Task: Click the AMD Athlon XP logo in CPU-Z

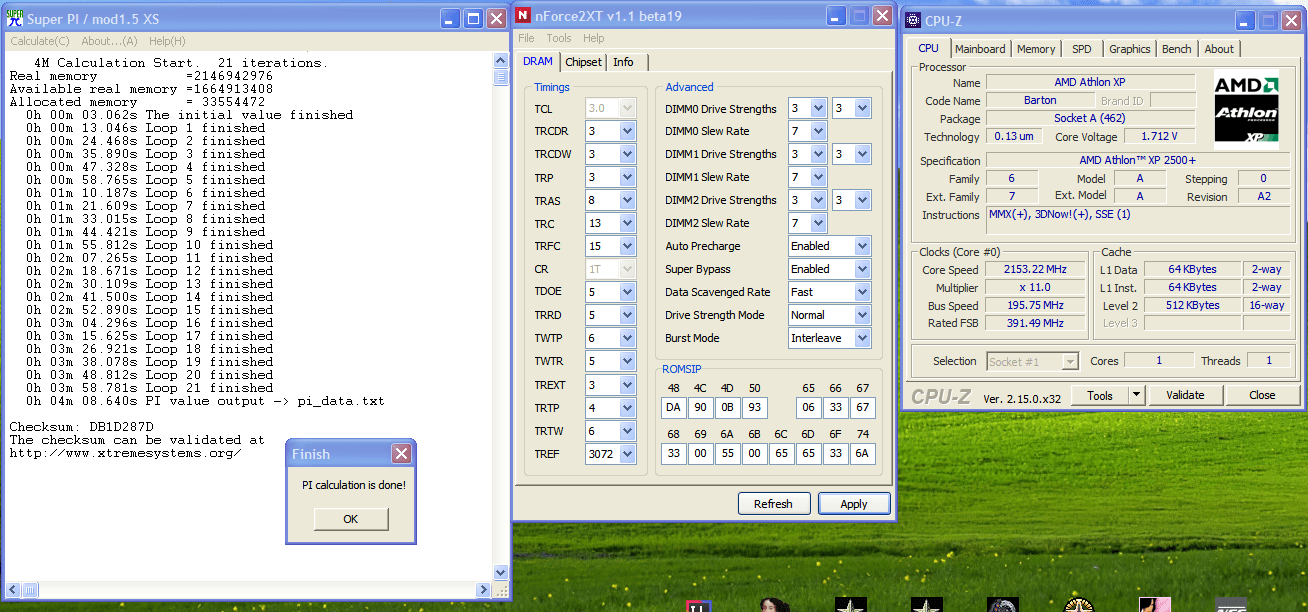Action: pyautogui.click(x=1246, y=111)
